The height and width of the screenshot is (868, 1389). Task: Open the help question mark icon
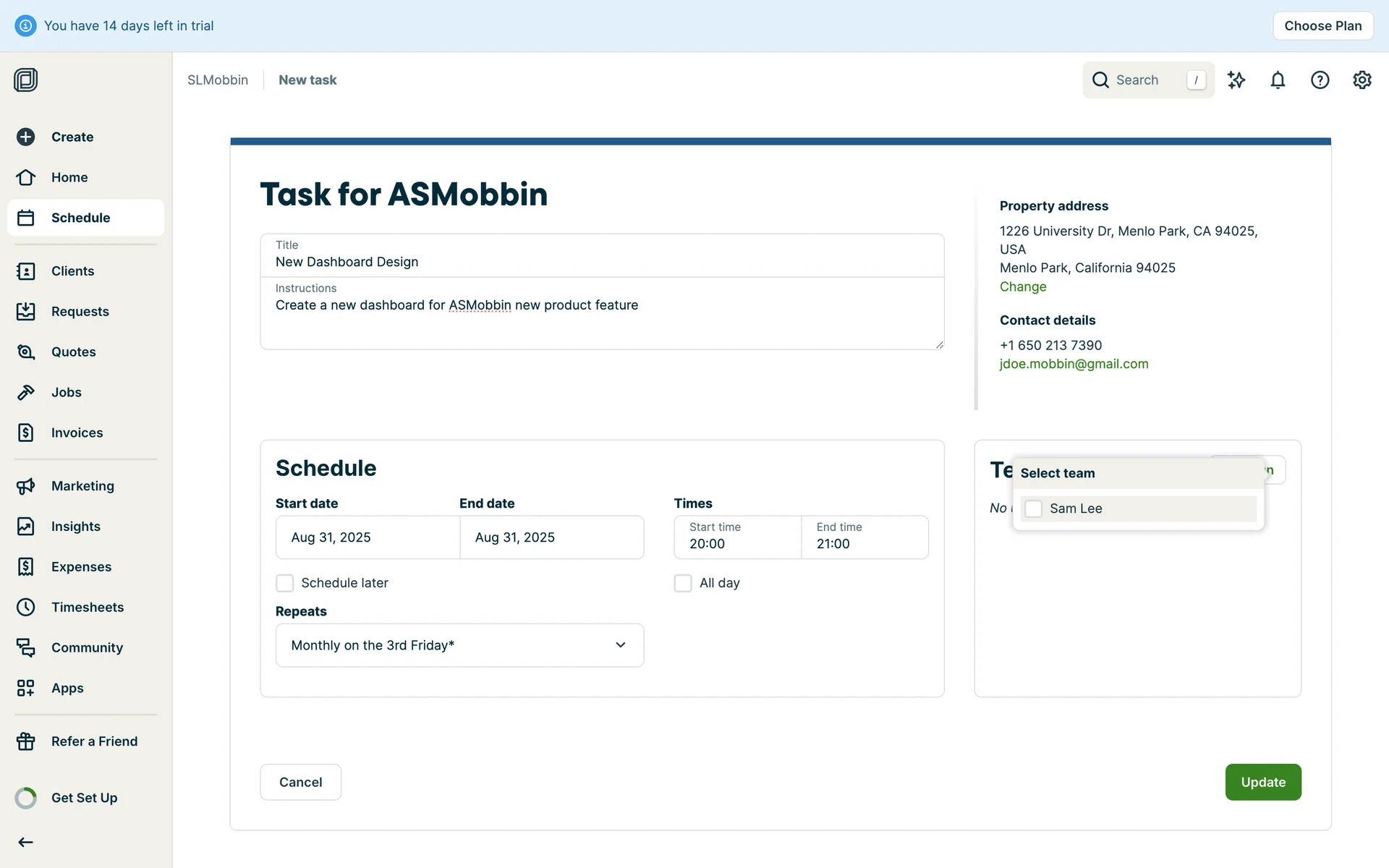(1320, 80)
